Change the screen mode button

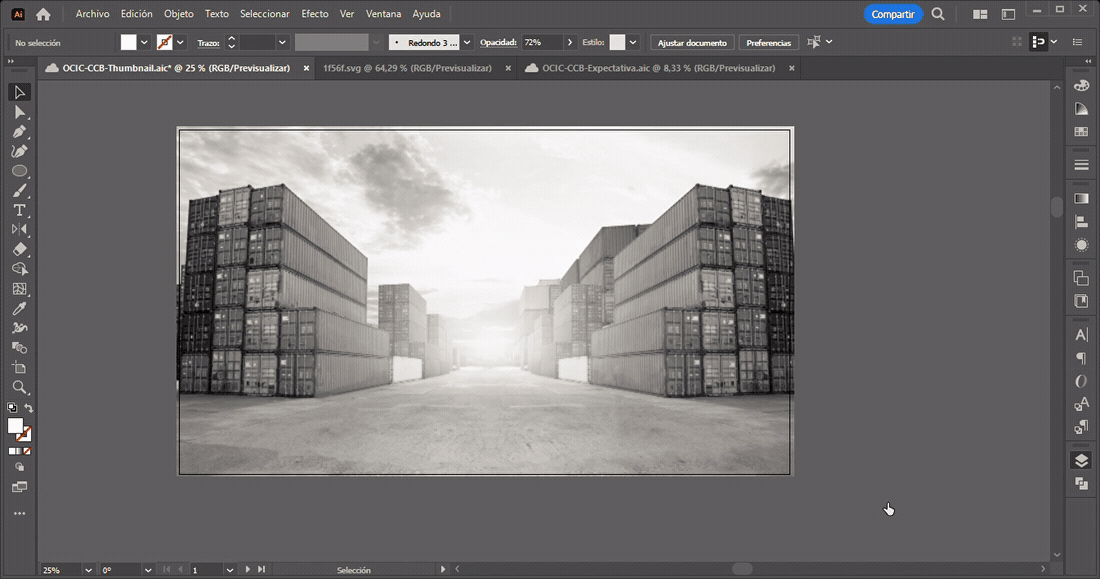tap(19, 487)
